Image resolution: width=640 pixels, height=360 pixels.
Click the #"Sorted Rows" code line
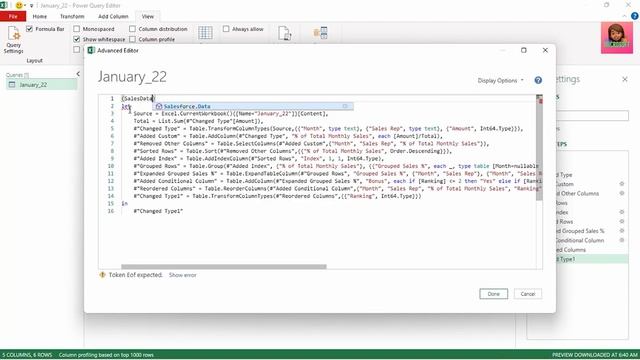point(293,151)
